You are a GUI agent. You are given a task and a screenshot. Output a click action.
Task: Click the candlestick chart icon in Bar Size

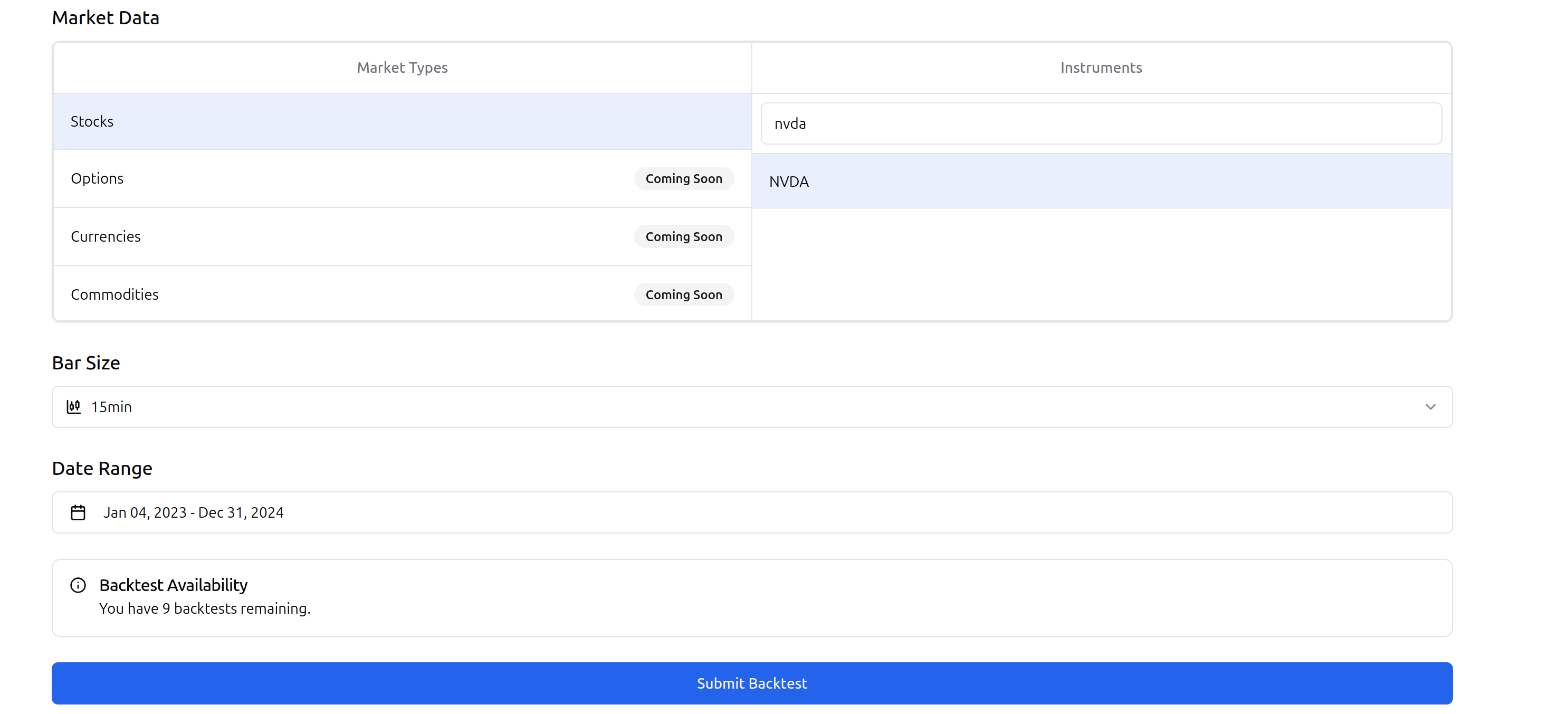[74, 407]
